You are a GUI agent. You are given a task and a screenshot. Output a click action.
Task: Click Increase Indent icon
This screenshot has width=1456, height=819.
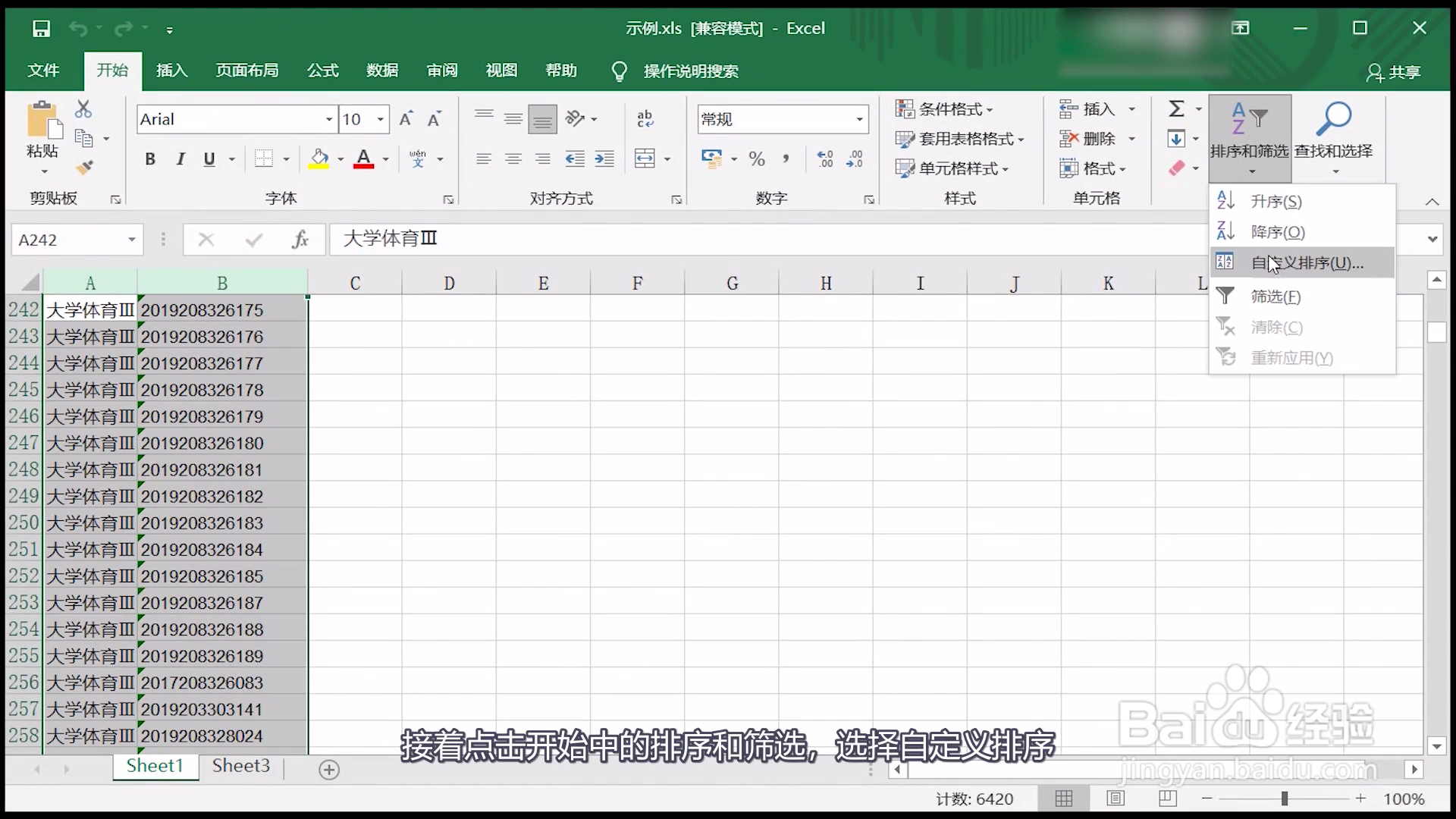tap(604, 158)
